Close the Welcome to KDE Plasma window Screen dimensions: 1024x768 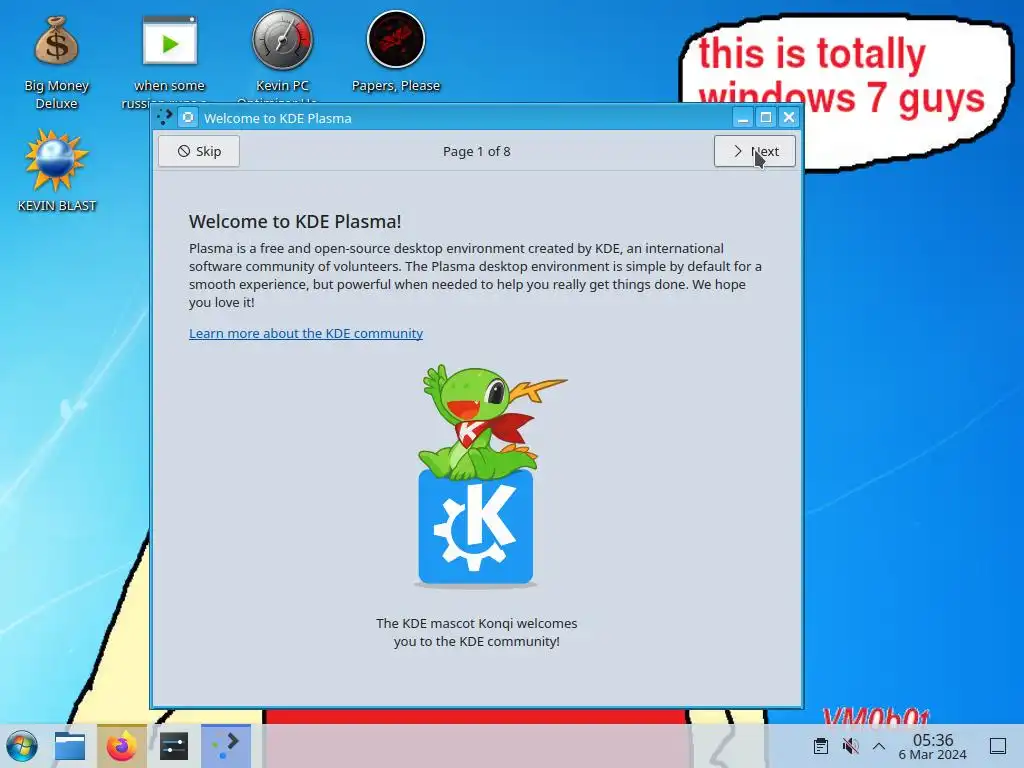point(789,118)
